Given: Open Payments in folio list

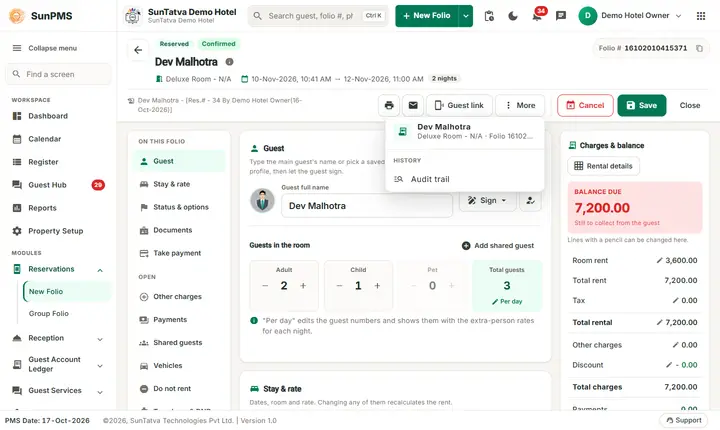Looking at the screenshot, I should 179,320.
